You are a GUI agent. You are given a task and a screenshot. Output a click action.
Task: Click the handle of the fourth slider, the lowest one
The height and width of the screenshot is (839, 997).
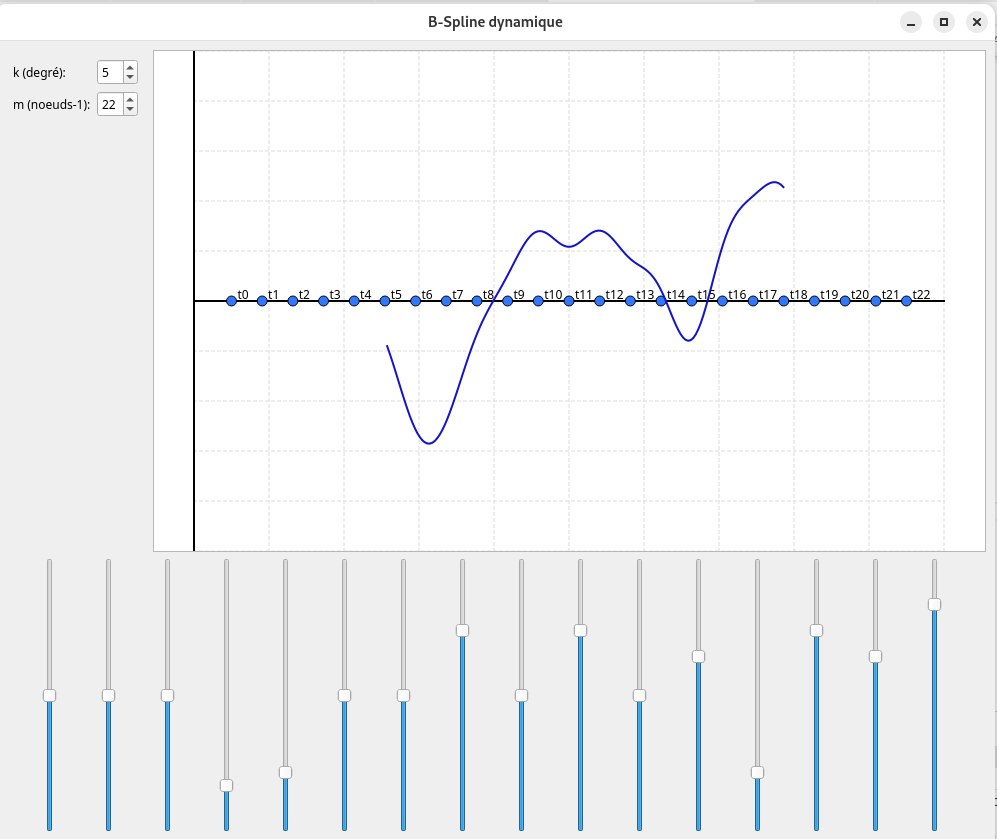pyautogui.click(x=226, y=785)
